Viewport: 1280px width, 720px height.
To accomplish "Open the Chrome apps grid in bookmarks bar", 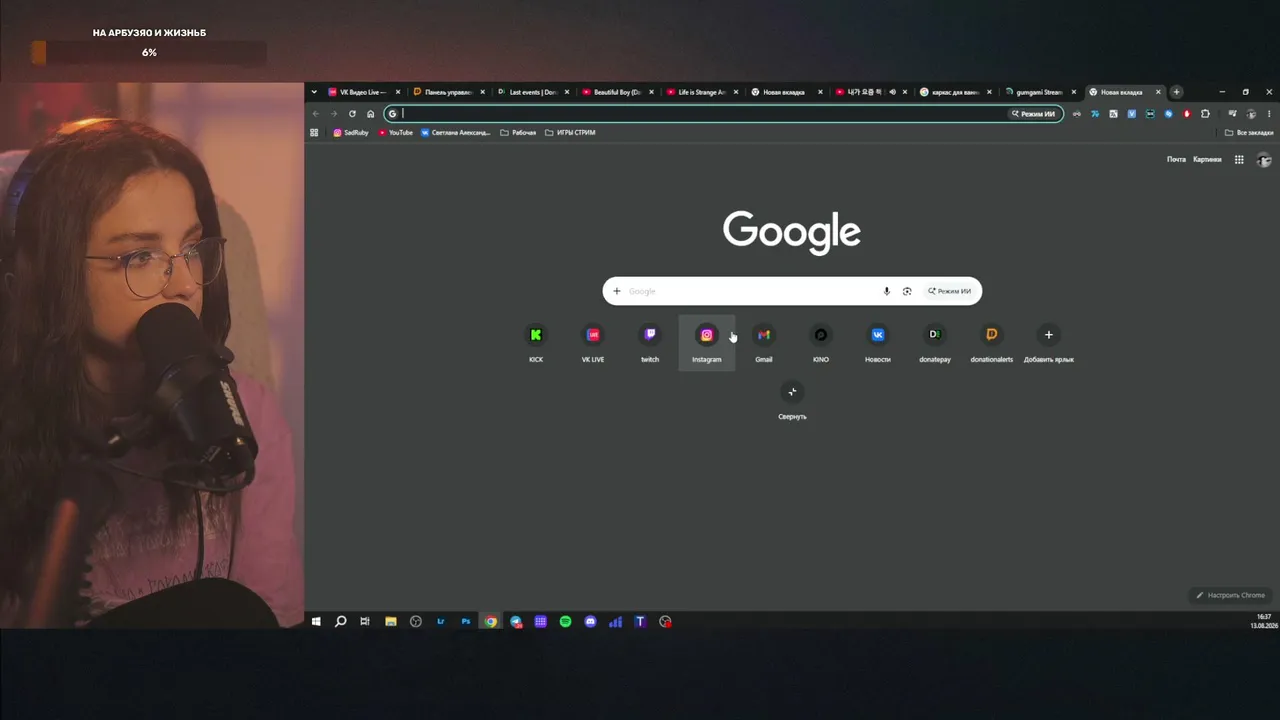I will pos(314,132).
